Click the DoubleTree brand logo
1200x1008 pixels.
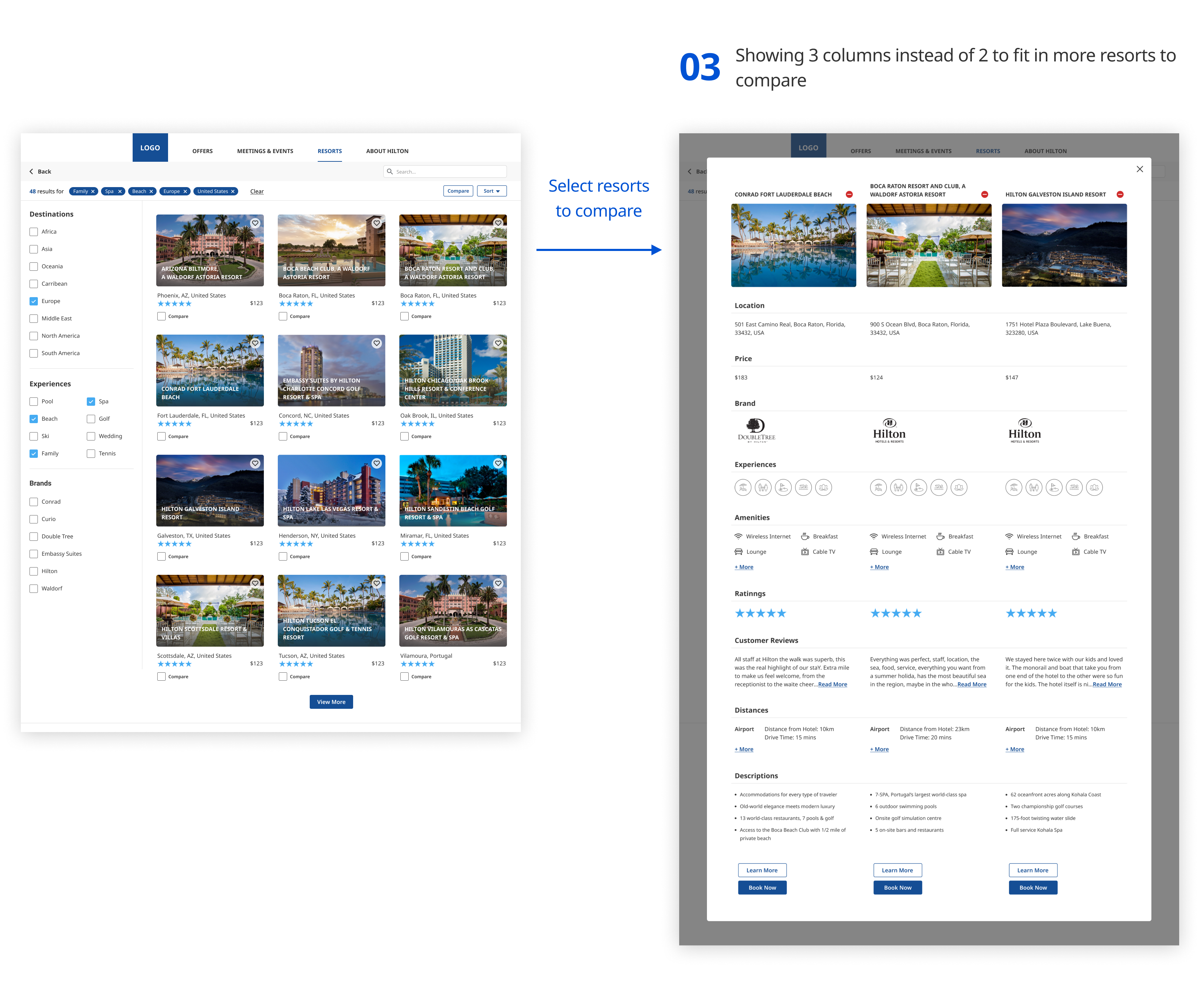tap(756, 431)
